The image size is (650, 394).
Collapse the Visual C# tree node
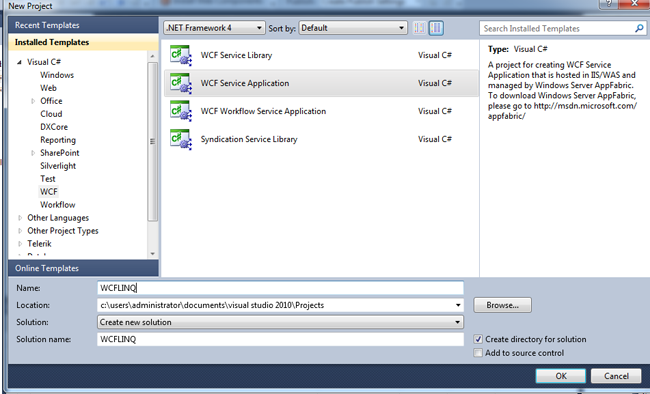19,62
